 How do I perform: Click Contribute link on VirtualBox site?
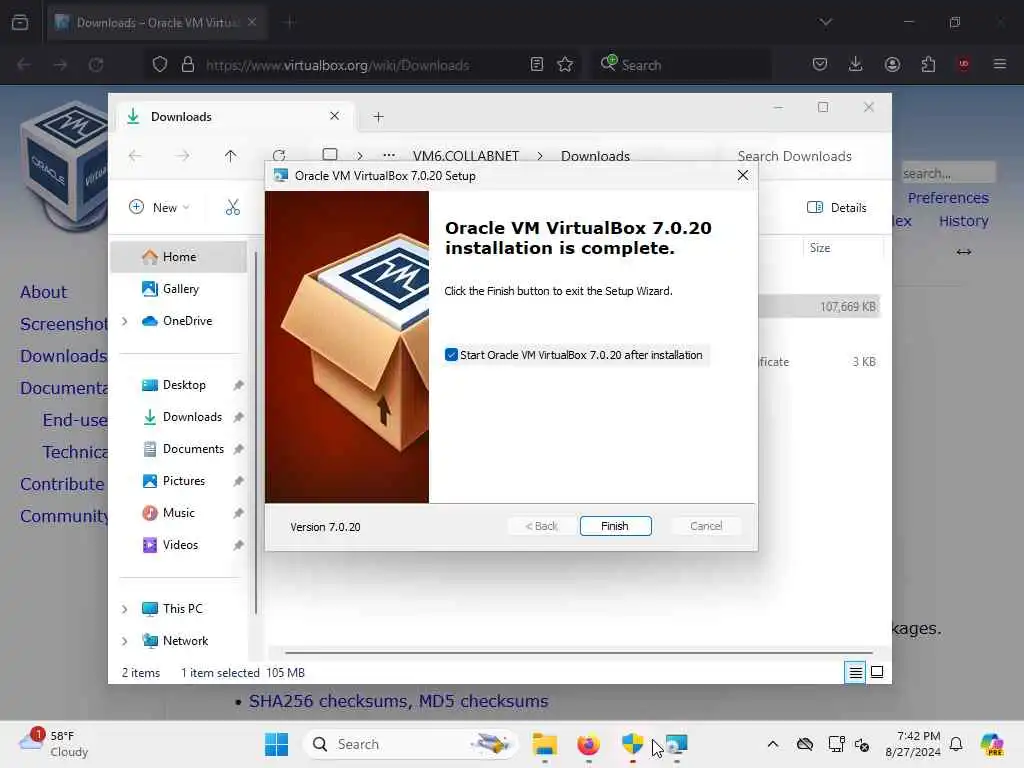pyautogui.click(x=62, y=484)
